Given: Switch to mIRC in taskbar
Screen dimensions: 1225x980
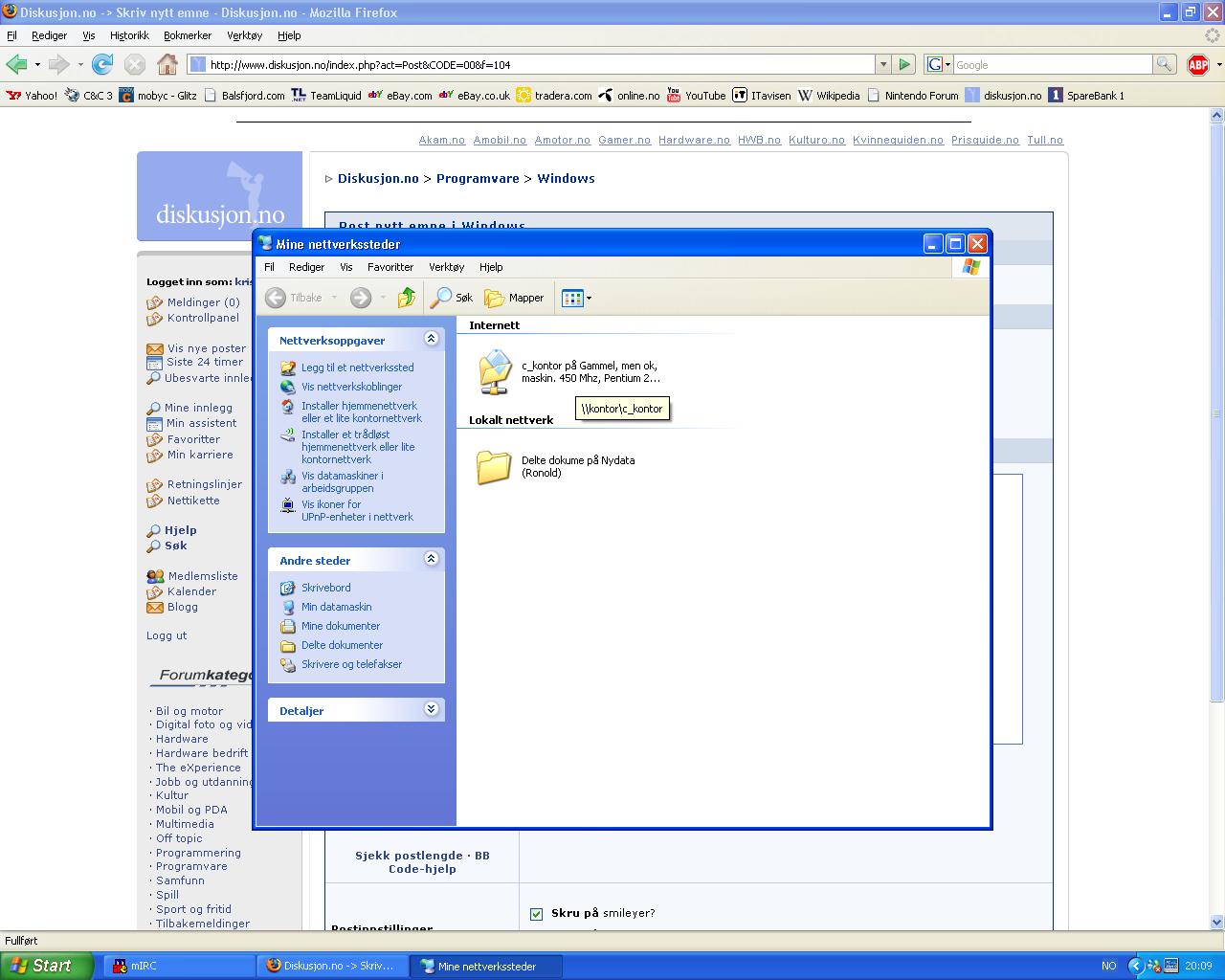Looking at the screenshot, I should click(x=177, y=966).
